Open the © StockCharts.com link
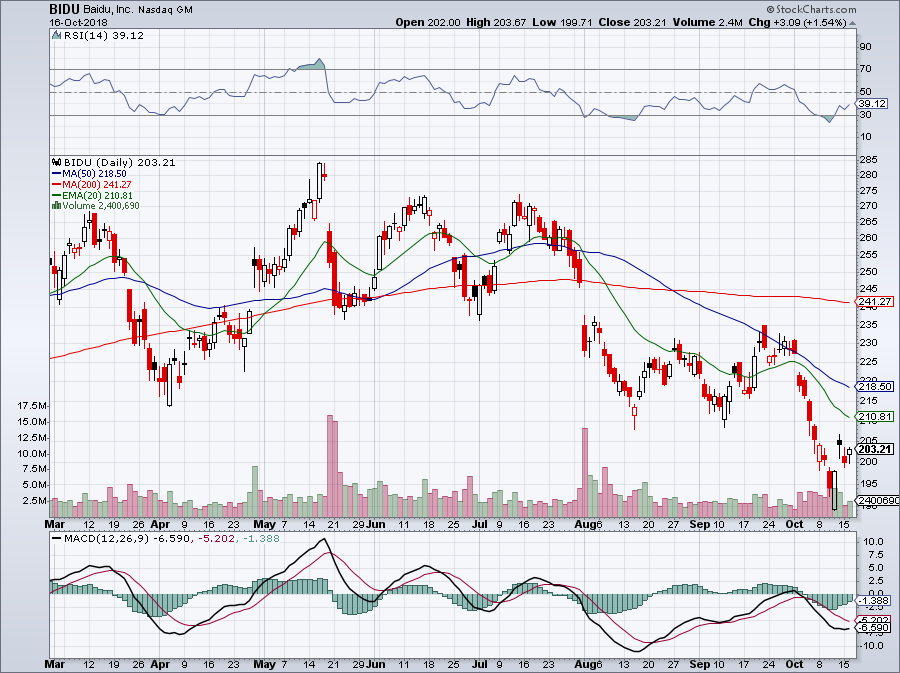 (x=810, y=9)
